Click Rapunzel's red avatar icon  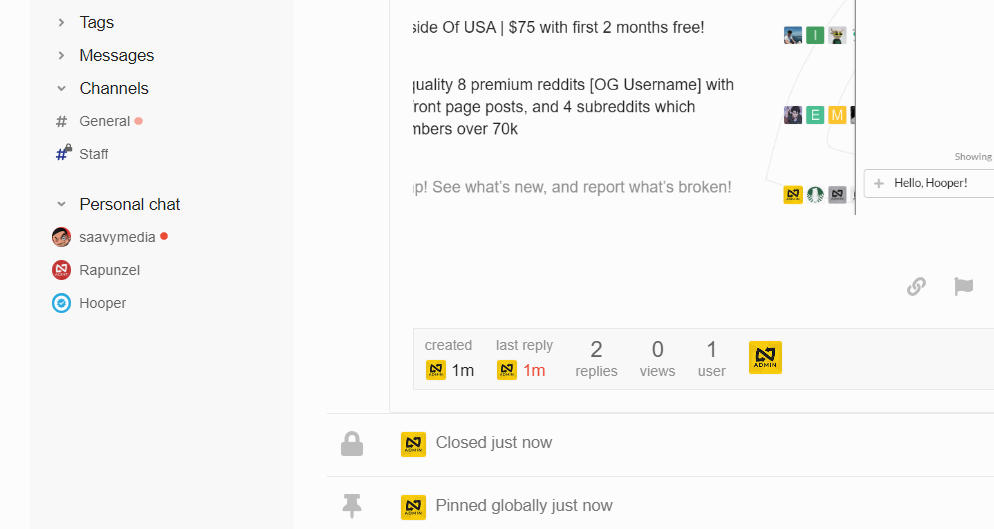(61, 270)
